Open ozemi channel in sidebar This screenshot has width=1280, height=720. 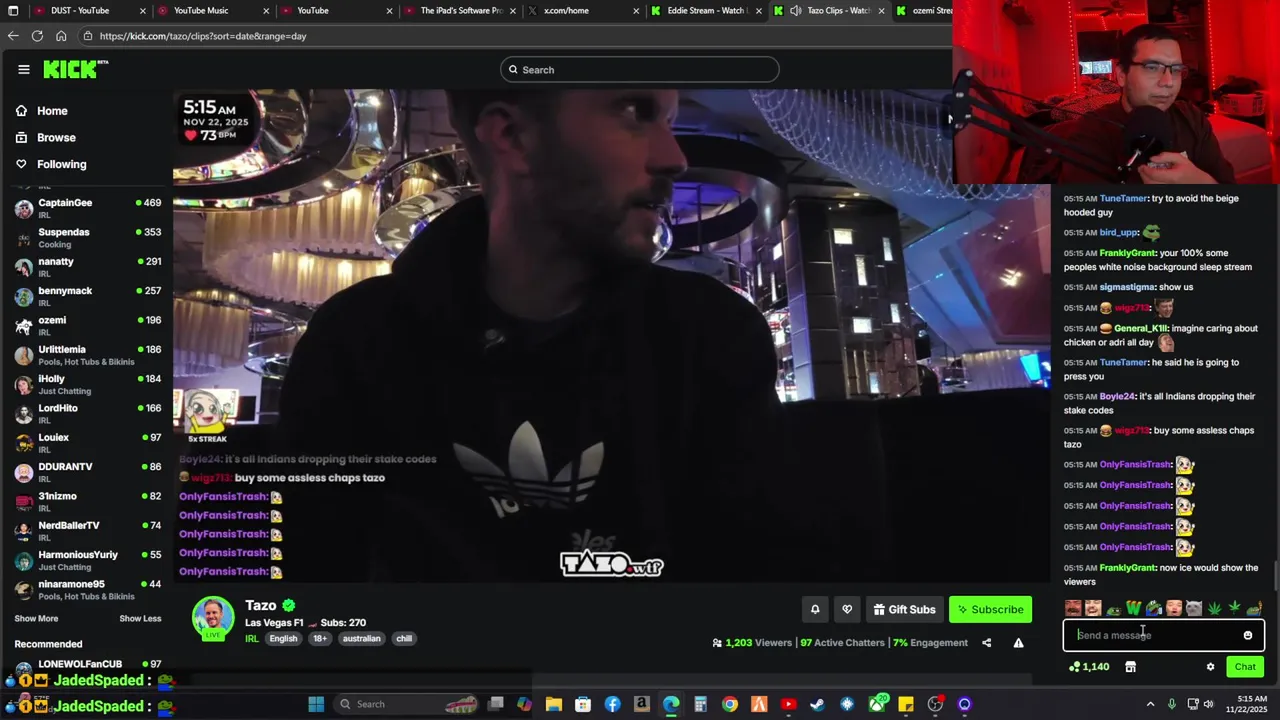[88, 326]
